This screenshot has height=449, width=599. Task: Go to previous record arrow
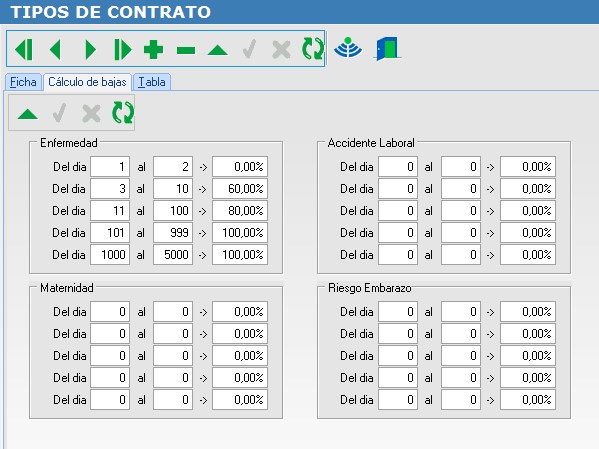[x=56, y=49]
